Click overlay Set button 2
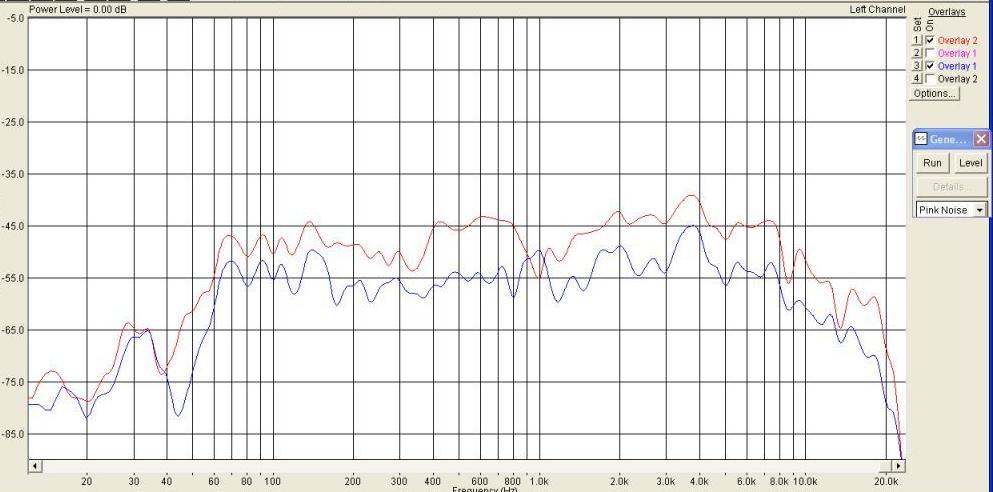Viewport: 993px width, 492px height. (x=917, y=53)
